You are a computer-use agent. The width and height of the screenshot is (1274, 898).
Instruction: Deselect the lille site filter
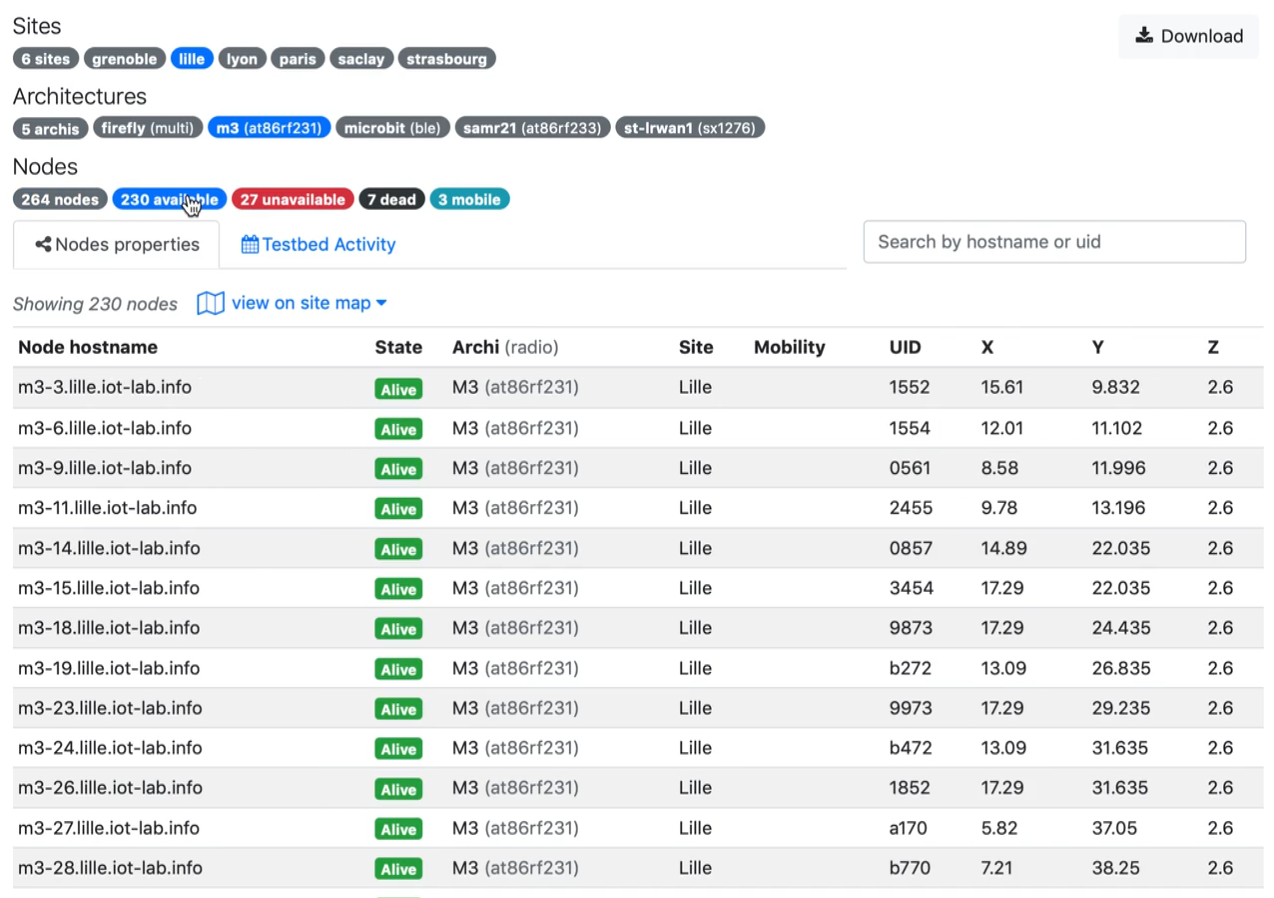[192, 59]
